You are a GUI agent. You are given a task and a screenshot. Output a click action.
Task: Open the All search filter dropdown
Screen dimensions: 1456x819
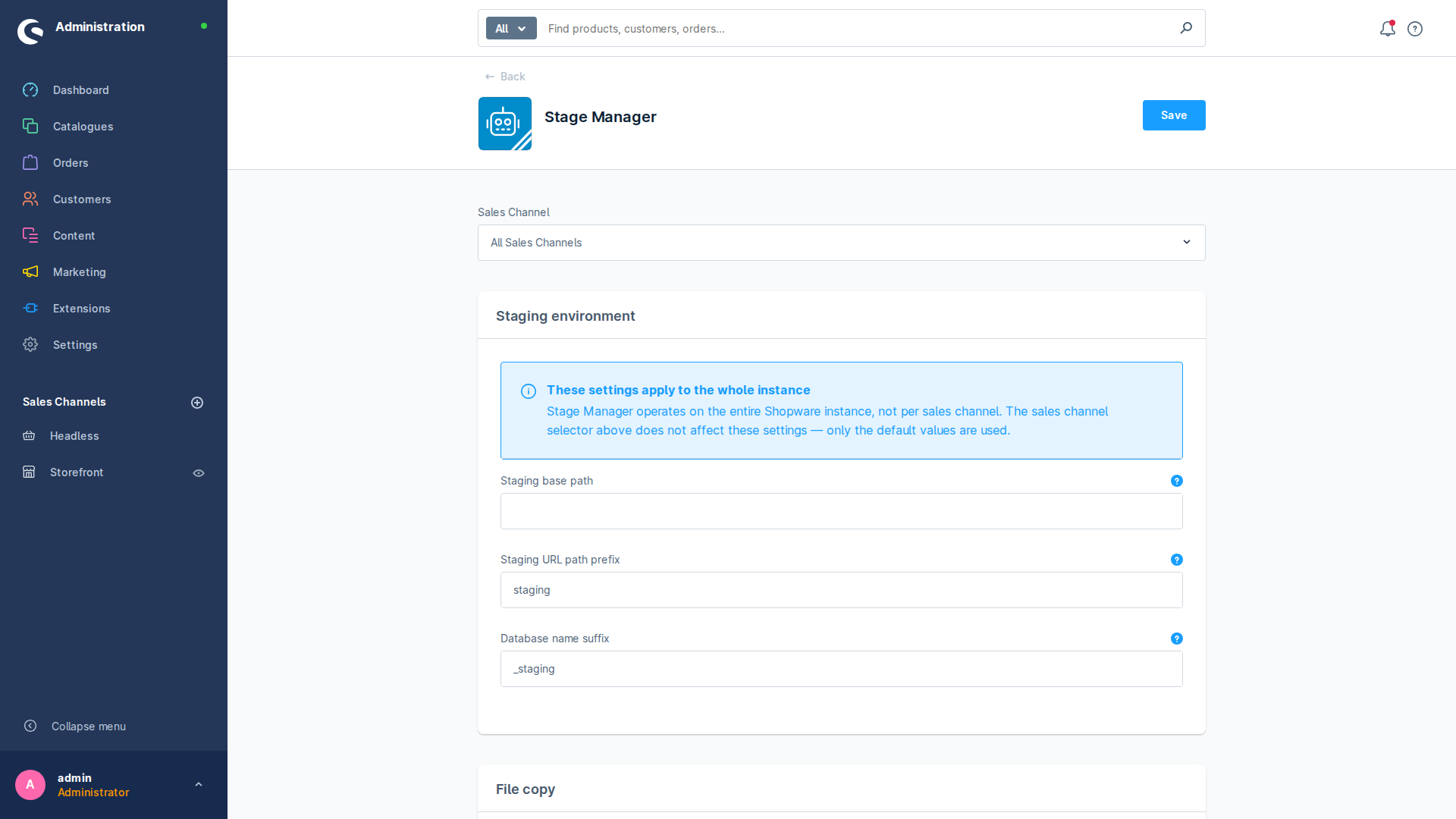511,28
